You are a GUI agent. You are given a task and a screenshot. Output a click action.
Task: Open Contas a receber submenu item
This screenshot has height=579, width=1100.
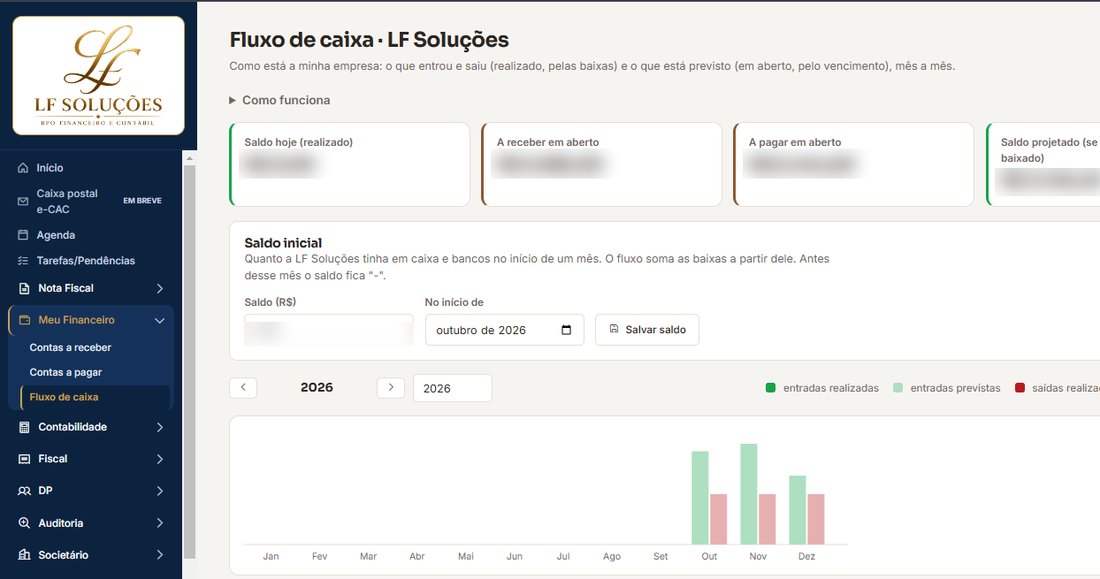(70, 347)
